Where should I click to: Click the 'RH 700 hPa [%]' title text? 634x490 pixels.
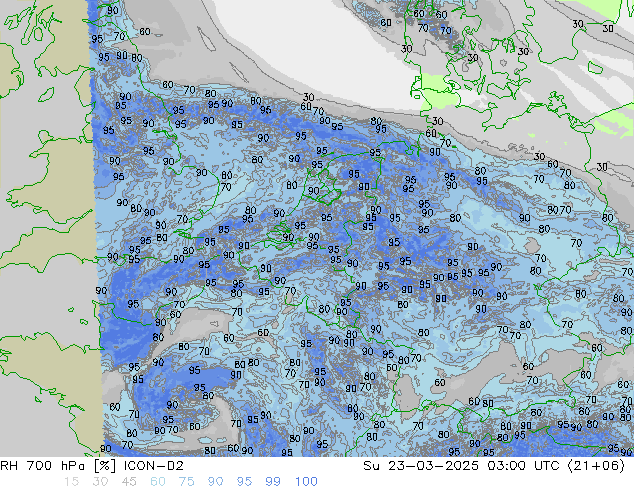click(x=58, y=466)
